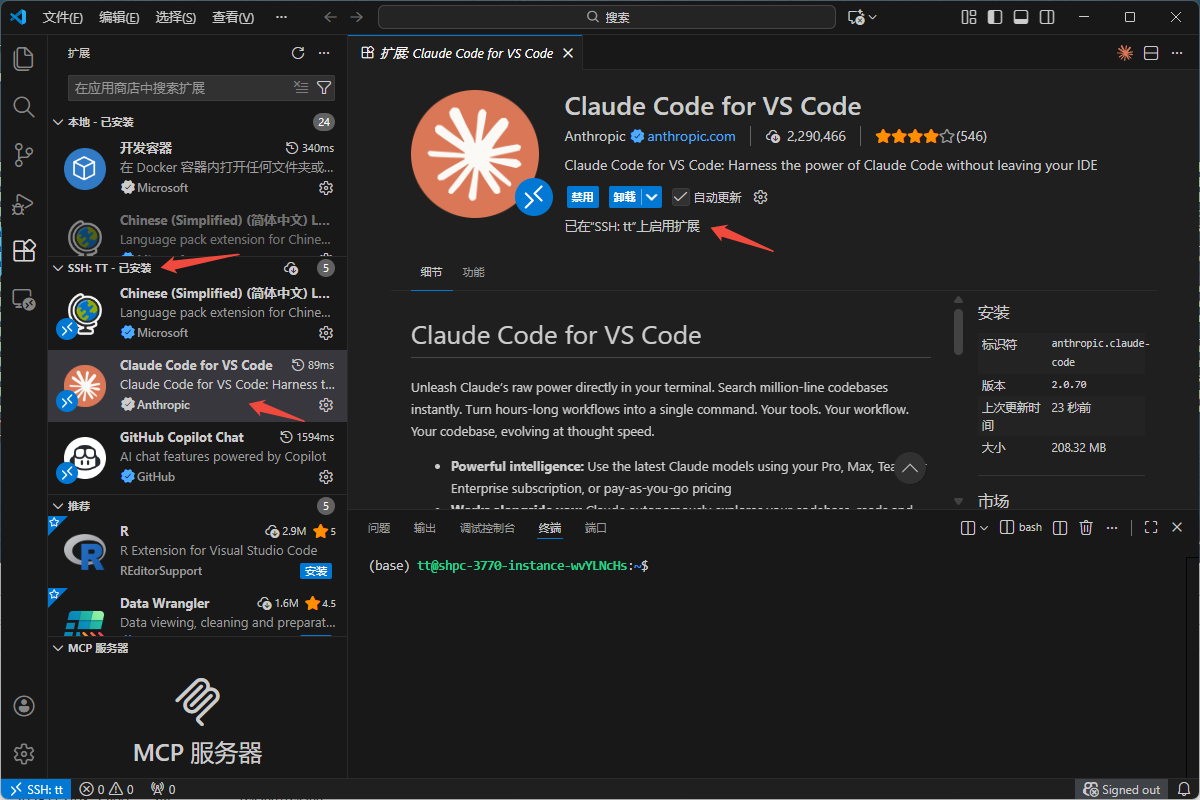Open the extension filter funnel
Viewport: 1200px width, 800px height.
(324, 87)
